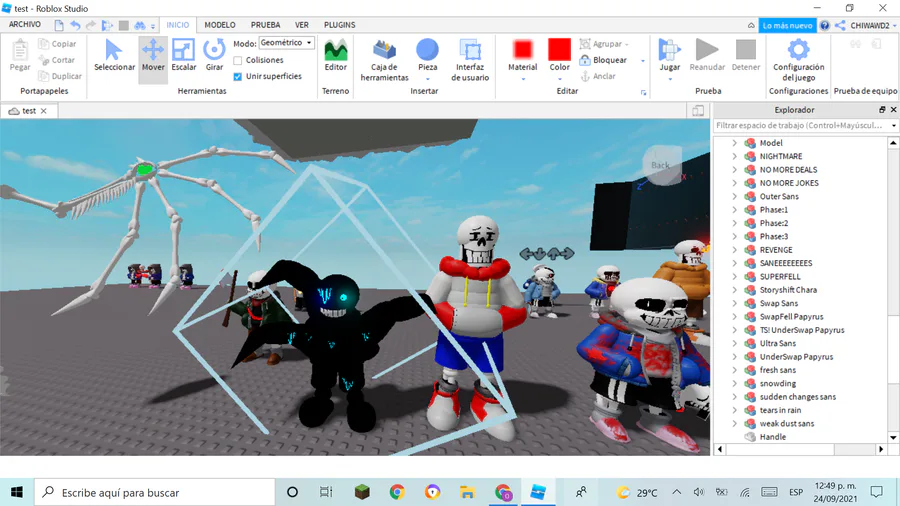900x506 pixels.
Task: Start the game with Jugar
Action: tap(669, 56)
